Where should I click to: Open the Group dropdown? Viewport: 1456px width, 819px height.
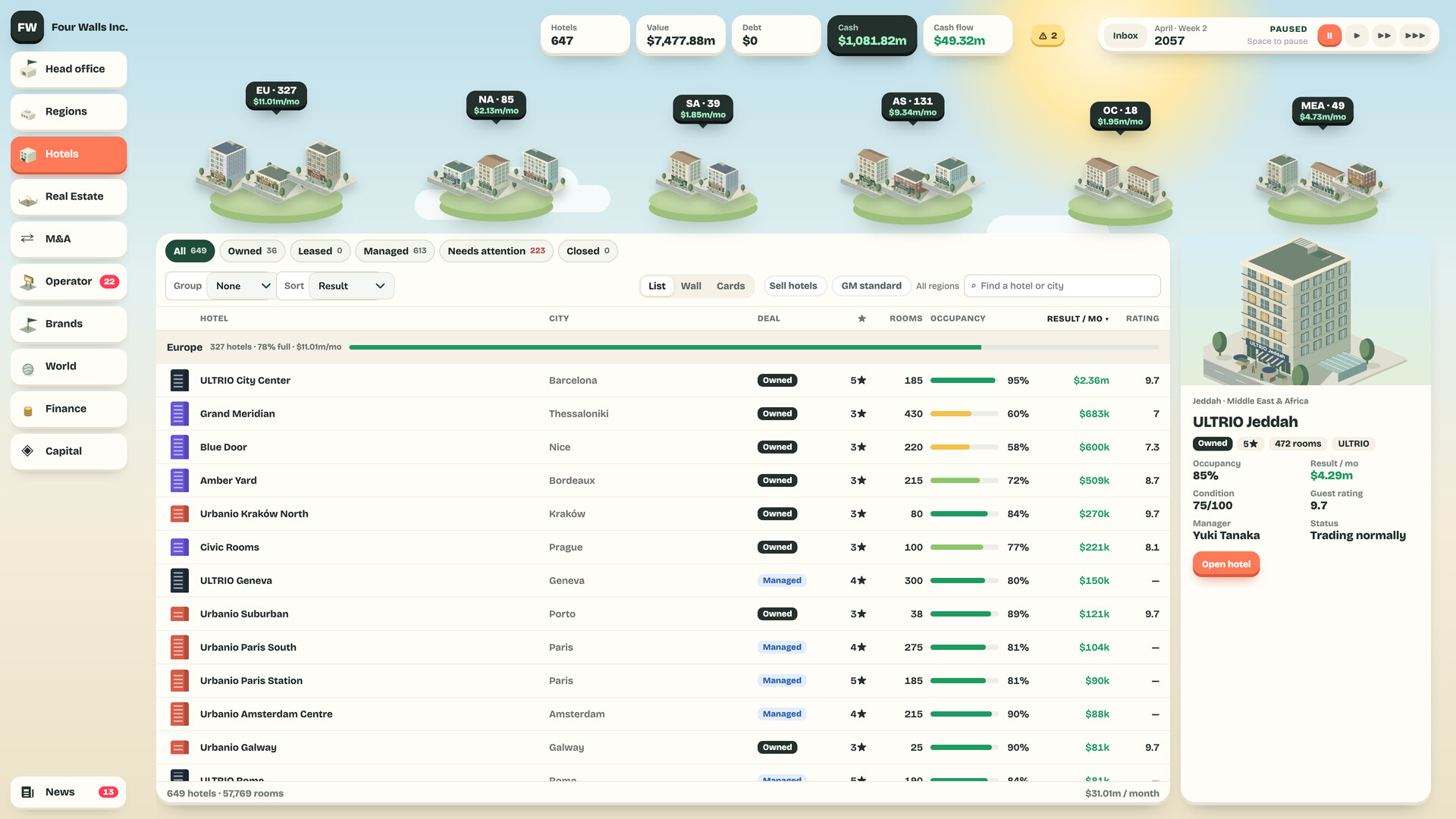click(x=242, y=286)
